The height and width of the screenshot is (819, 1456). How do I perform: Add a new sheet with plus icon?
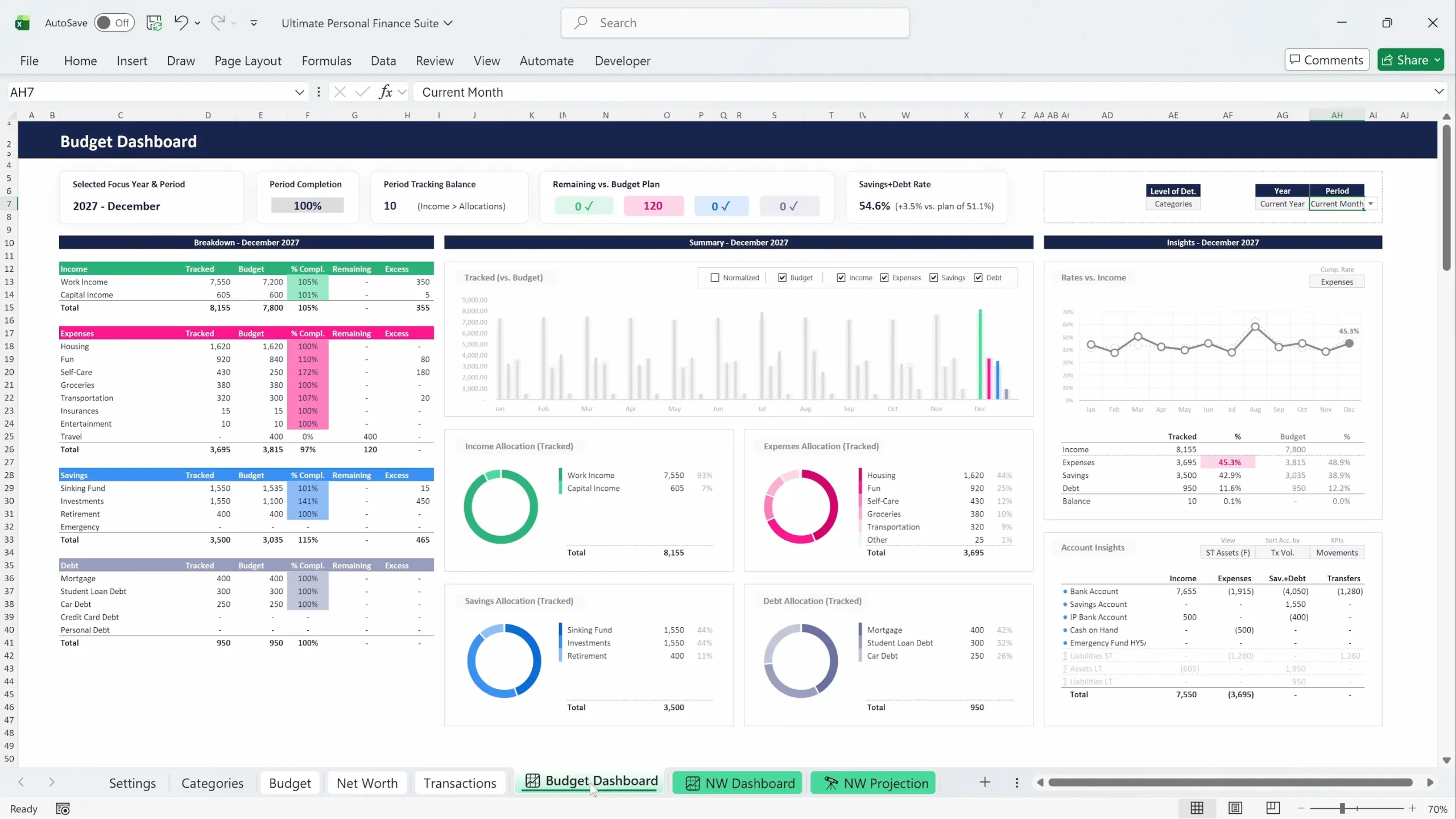985,783
